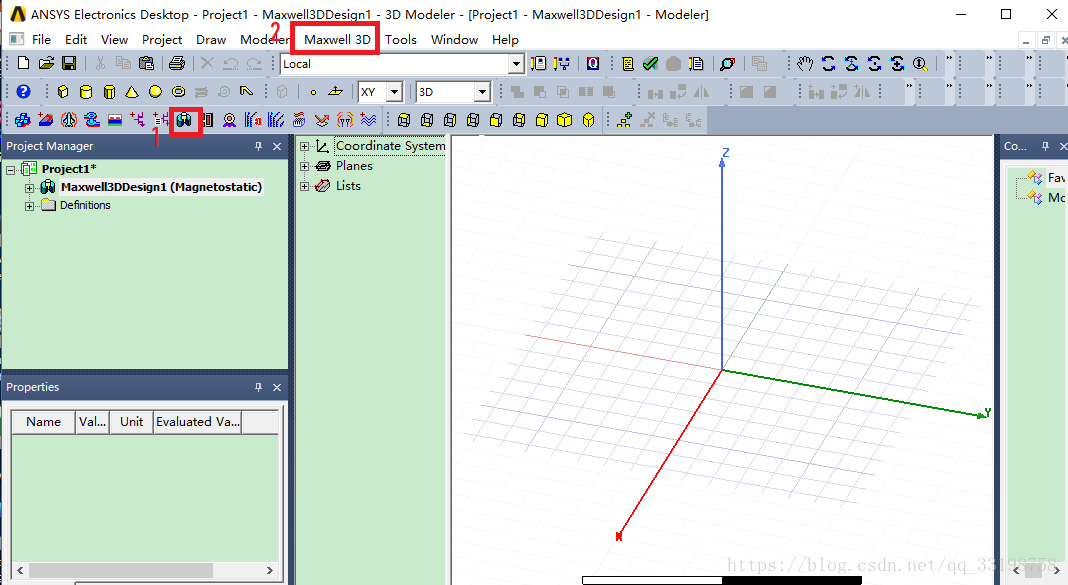The height and width of the screenshot is (585, 1068).
Task: Expand the Maxwell3DDesign1 tree node
Action: pyautogui.click(x=30, y=187)
